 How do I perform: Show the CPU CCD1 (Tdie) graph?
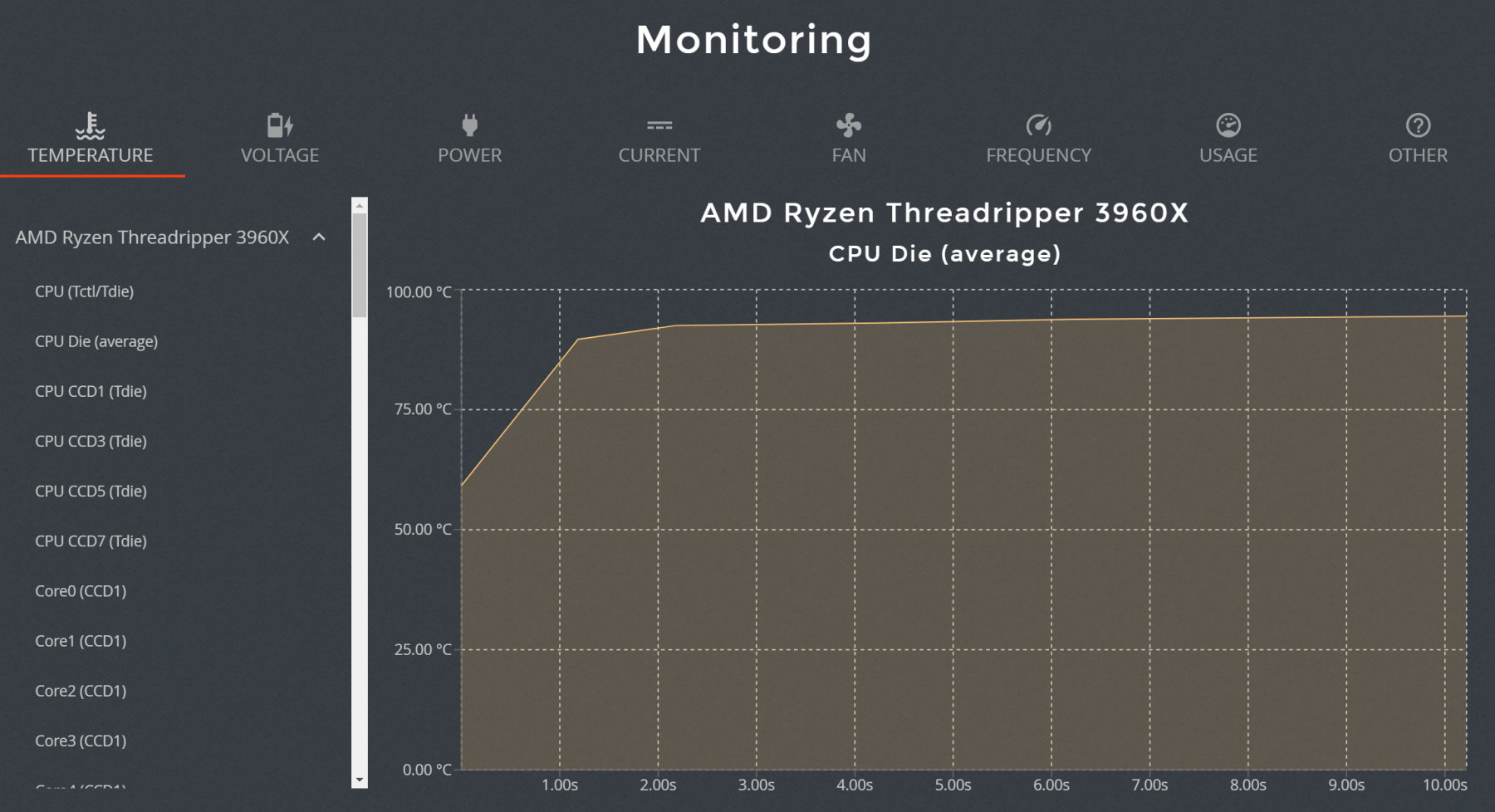pyautogui.click(x=91, y=391)
